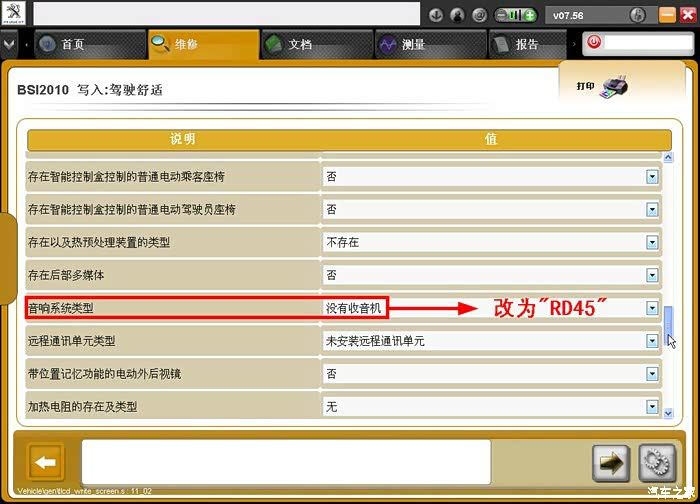The height and width of the screenshot is (504, 700).
Task: Click the scrollbar down arrow
Action: pos(668,413)
